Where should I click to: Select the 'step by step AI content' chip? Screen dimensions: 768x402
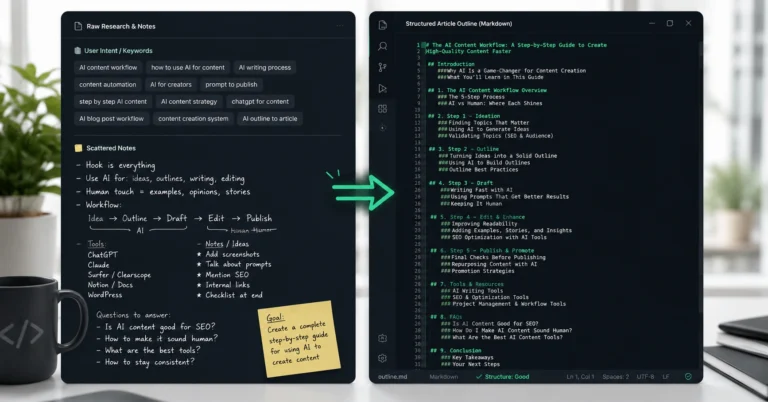113,102
